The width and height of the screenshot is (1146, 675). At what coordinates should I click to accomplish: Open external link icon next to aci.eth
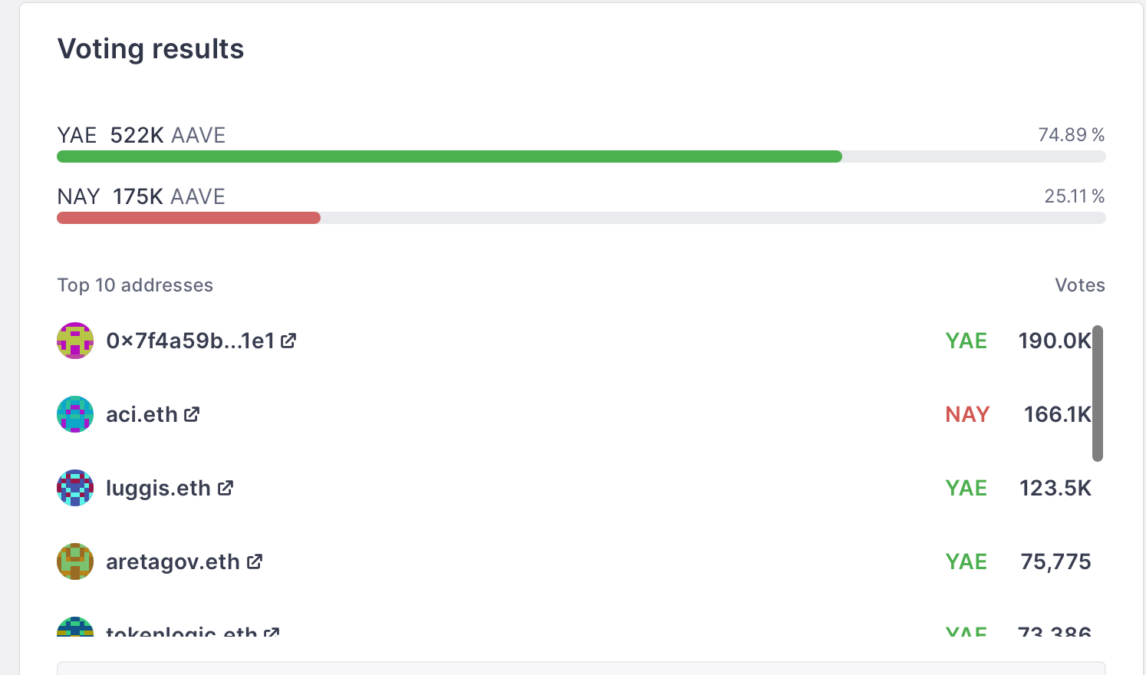point(191,414)
